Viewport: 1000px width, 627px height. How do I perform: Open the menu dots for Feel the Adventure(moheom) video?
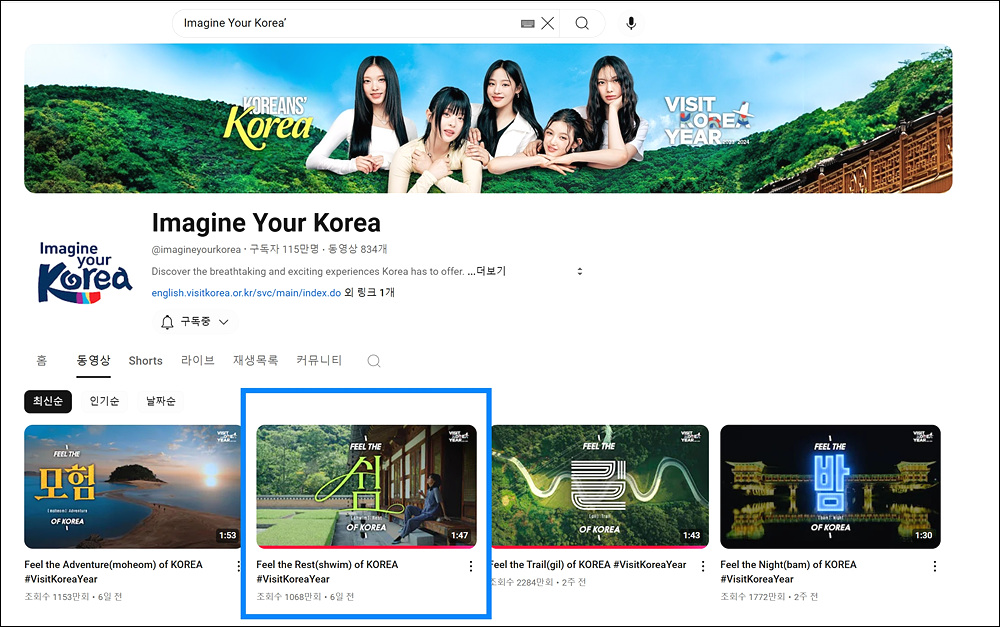coord(239,566)
